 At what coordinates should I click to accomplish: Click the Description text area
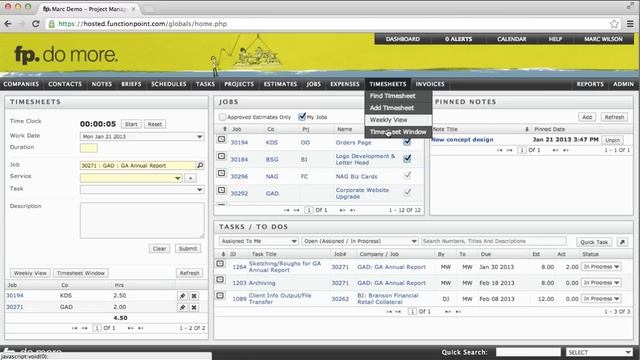142,220
